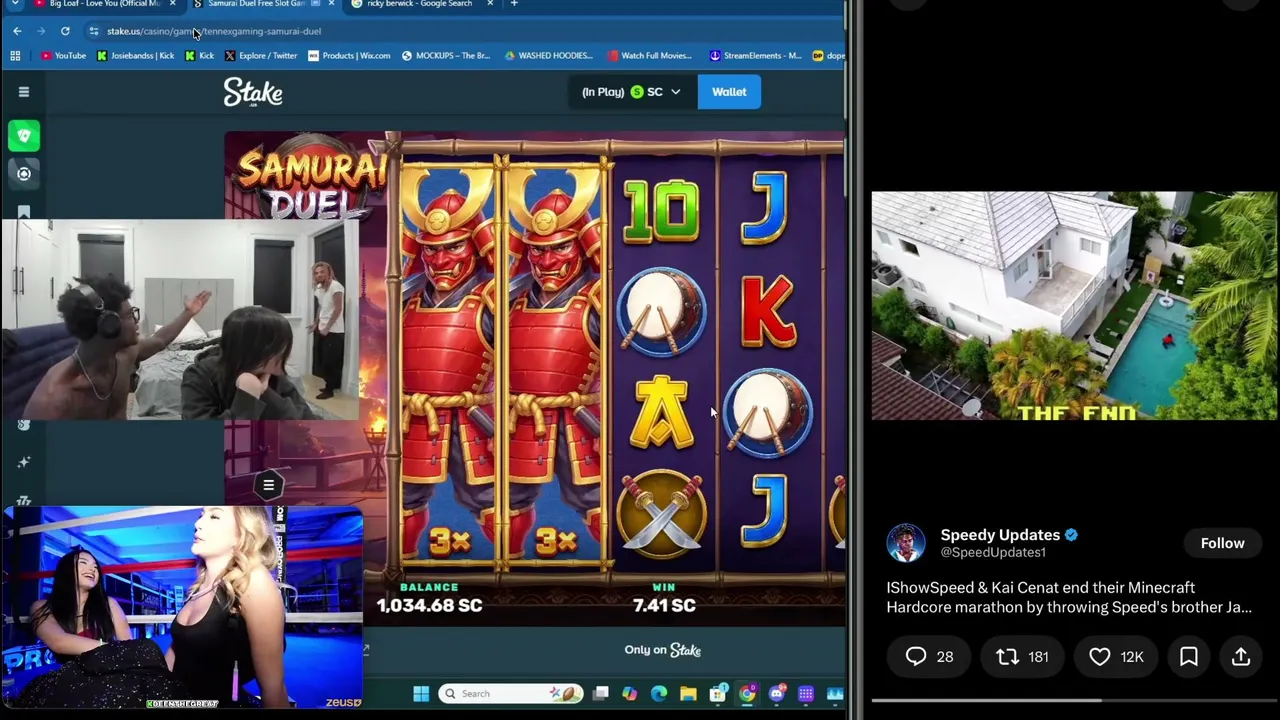View site information icon in address bar
1280x720 pixels.
pos(94,31)
